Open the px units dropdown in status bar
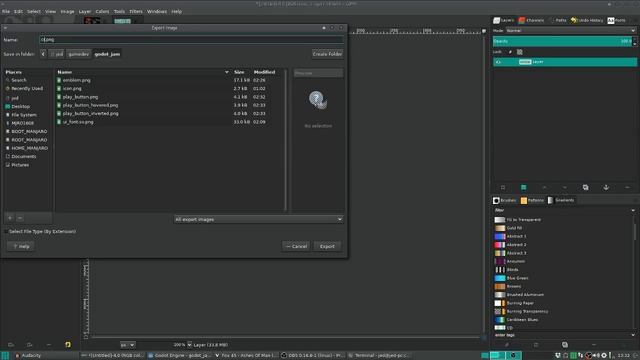This screenshot has height=360, width=640. [127, 345]
